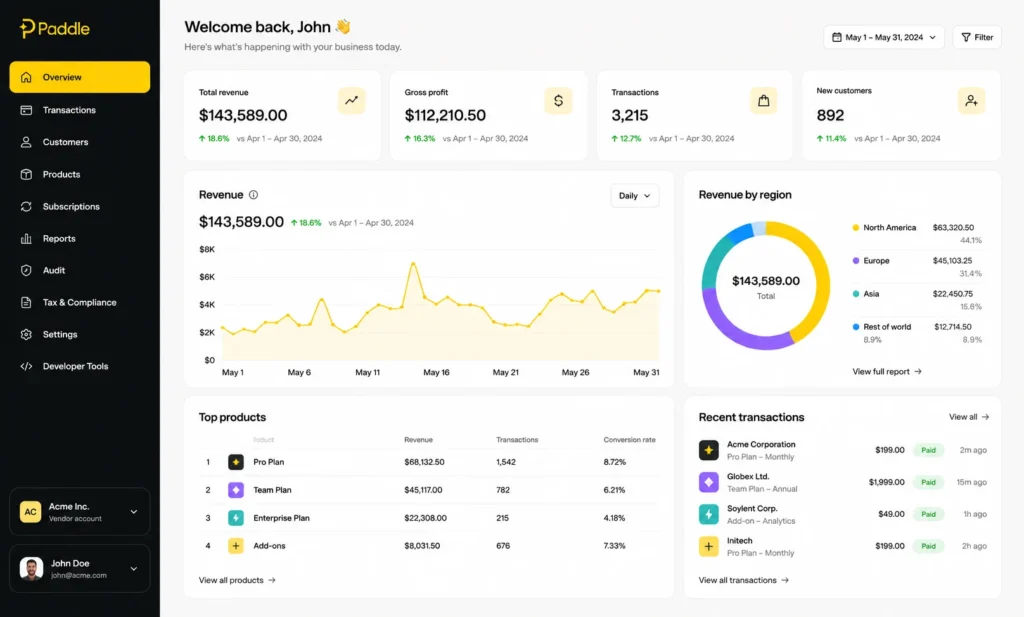The width and height of the screenshot is (1024, 617).
Task: Select Products in the sidebar
Action: pos(61,174)
